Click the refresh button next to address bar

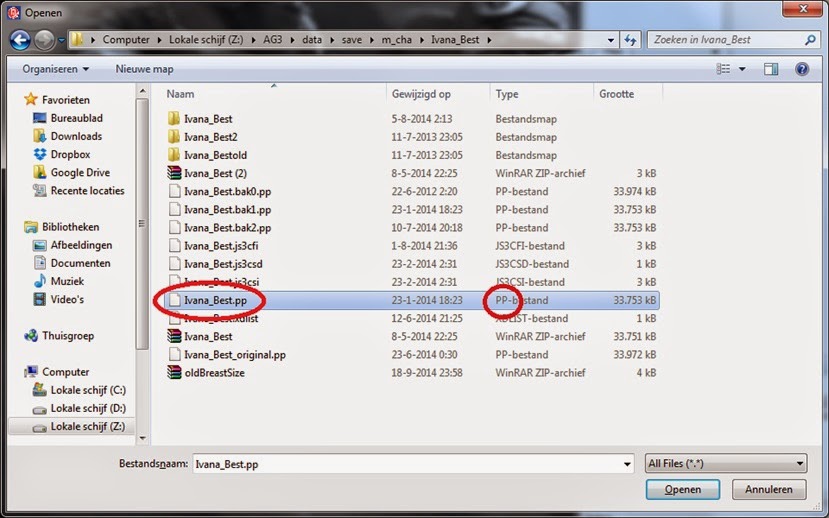[x=630, y=40]
